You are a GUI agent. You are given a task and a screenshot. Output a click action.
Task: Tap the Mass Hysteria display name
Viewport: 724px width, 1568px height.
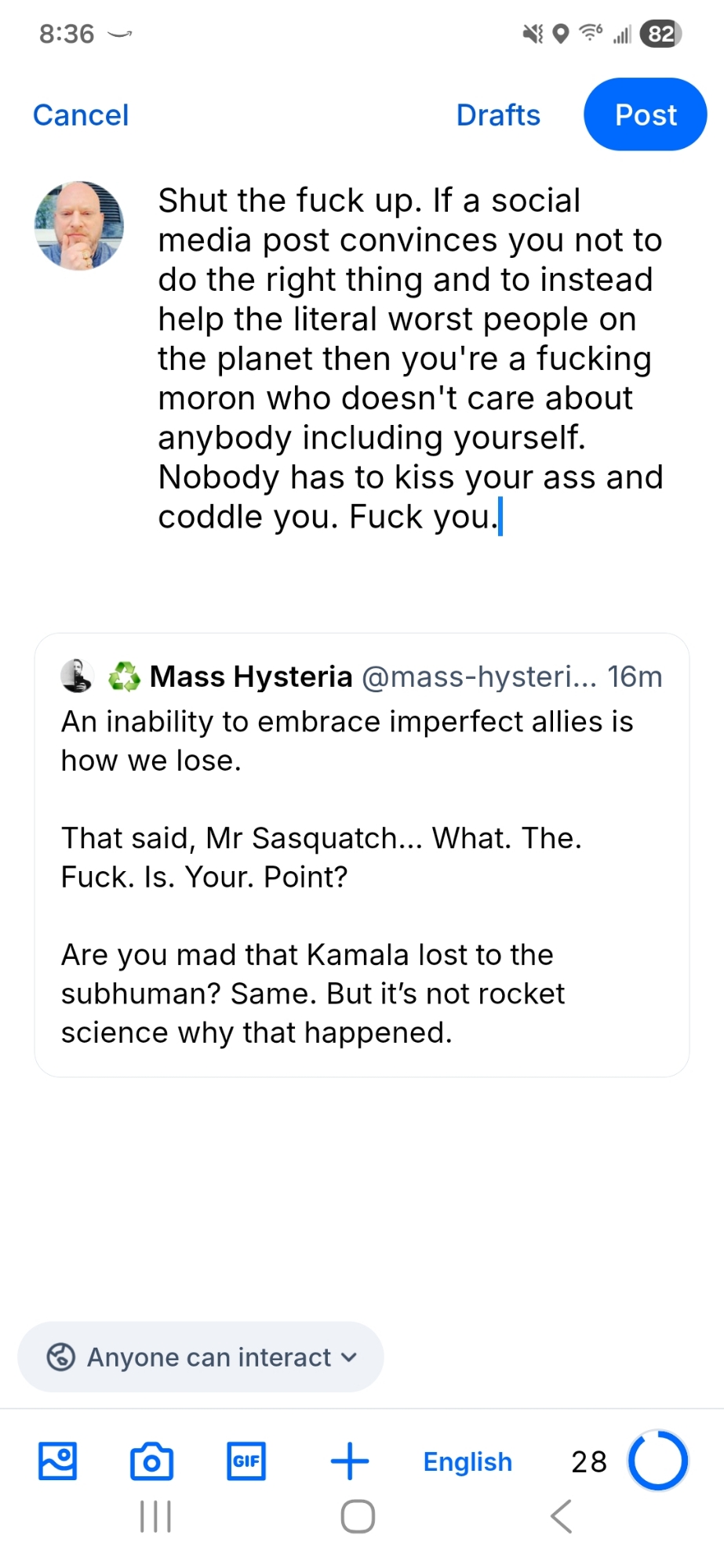pos(251,677)
